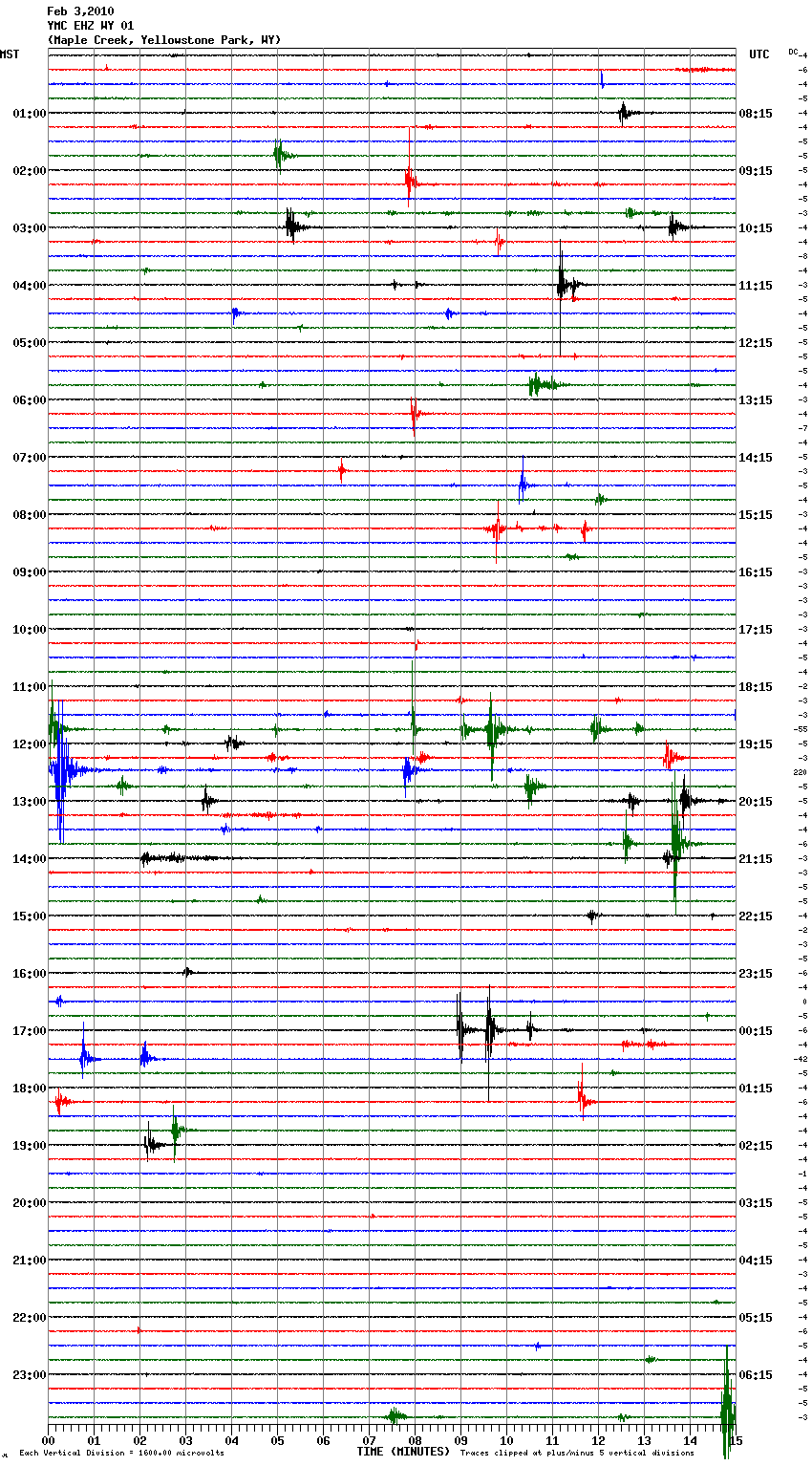Pick the 23:00 MST time label

click(x=29, y=1375)
